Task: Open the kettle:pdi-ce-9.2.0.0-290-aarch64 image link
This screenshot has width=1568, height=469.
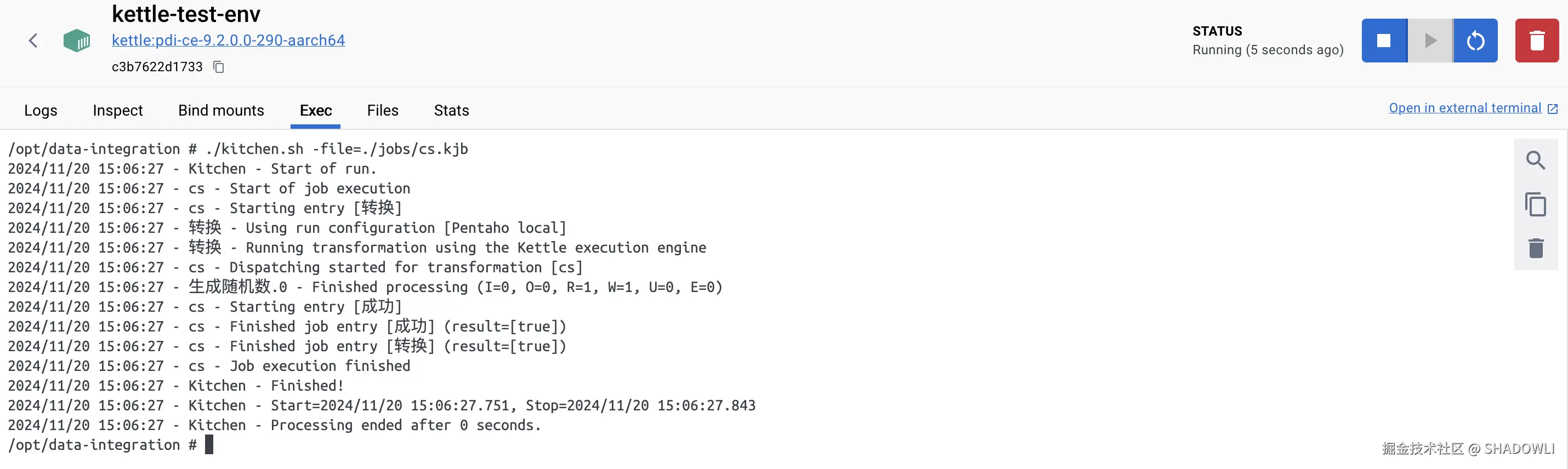Action: (228, 40)
